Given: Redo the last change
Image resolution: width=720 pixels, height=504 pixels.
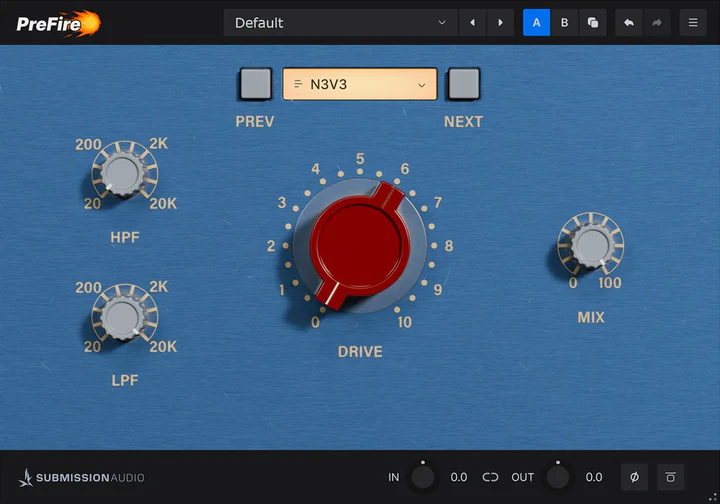Looking at the screenshot, I should pyautogui.click(x=657, y=22).
